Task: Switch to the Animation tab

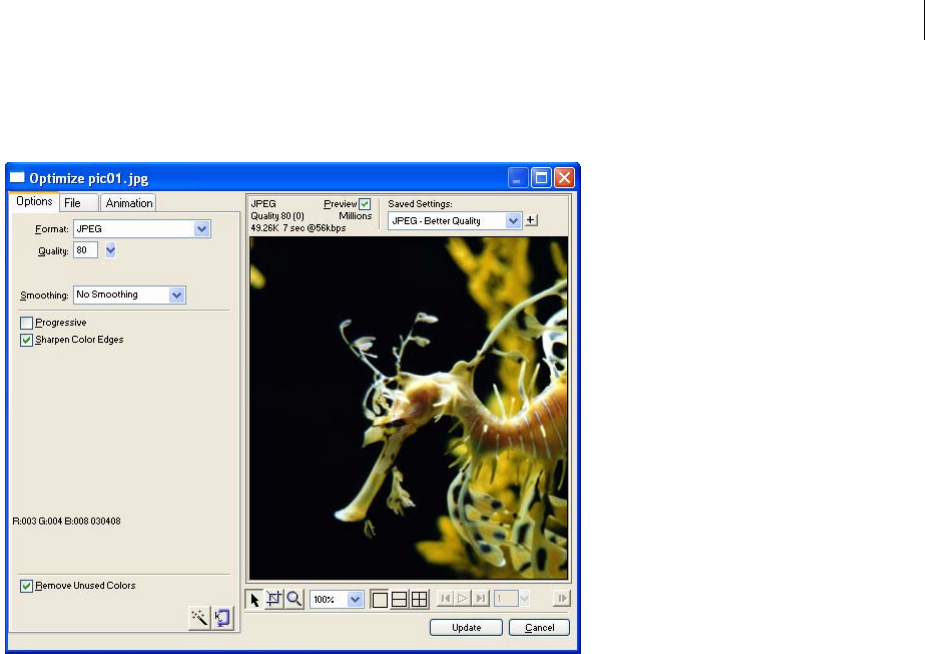Action: [129, 203]
